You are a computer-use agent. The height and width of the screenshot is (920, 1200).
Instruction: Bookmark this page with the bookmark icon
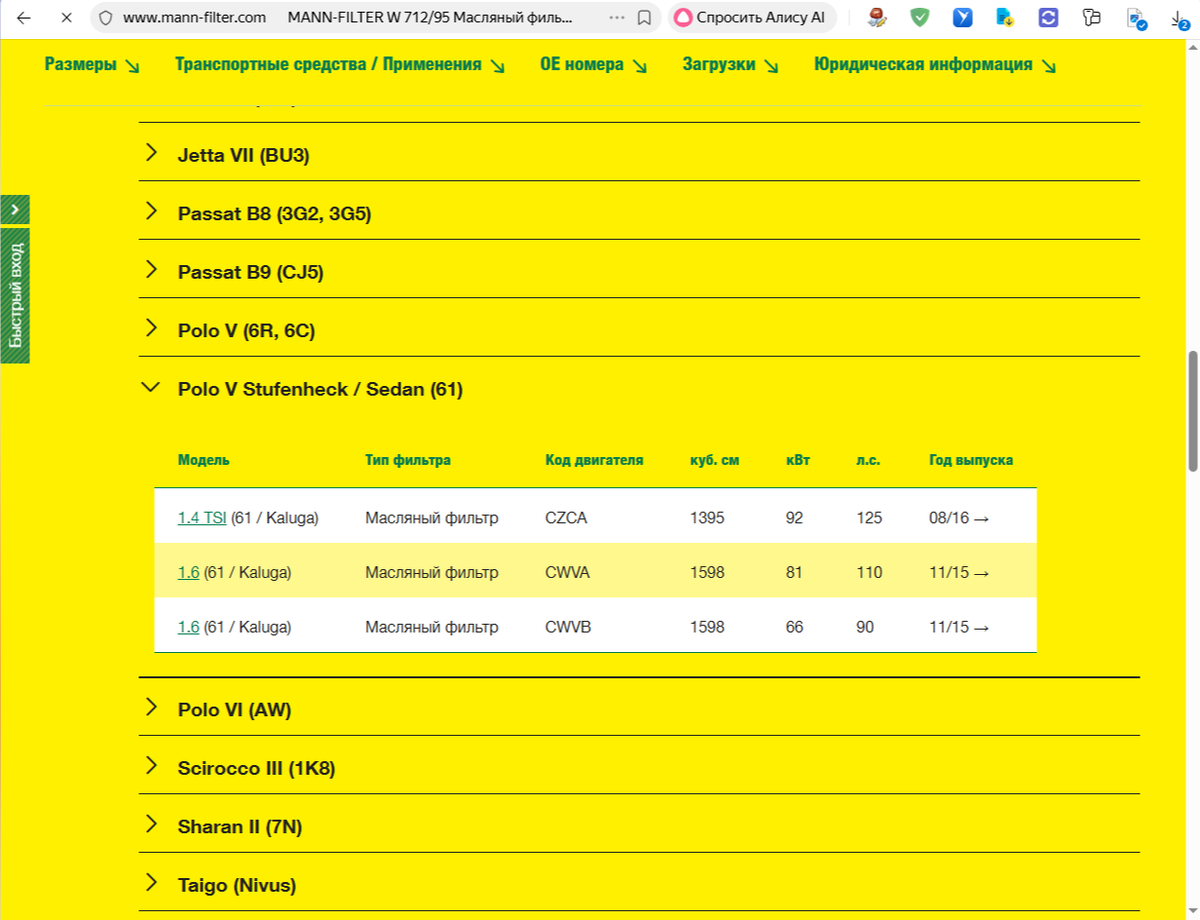click(645, 18)
